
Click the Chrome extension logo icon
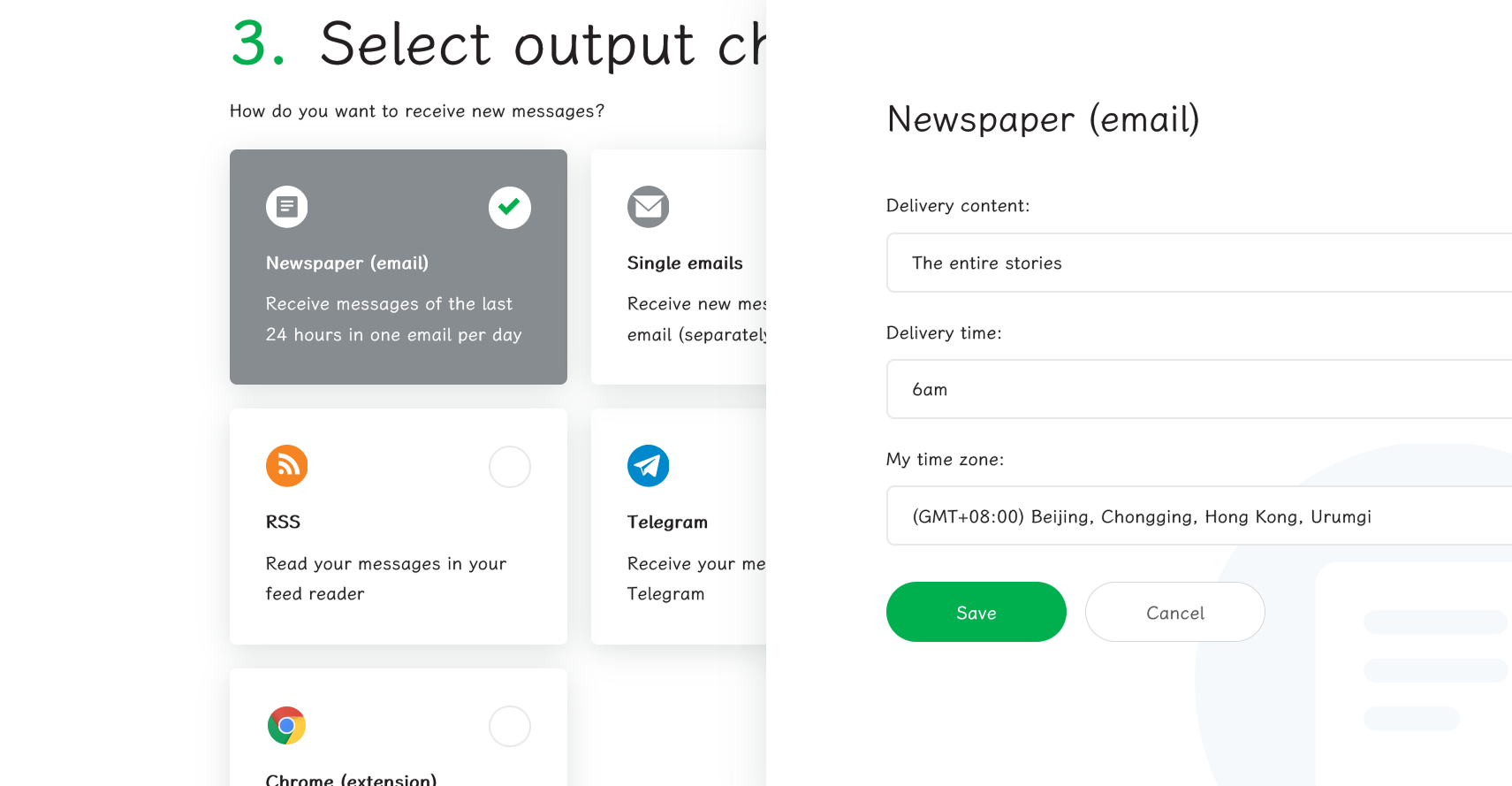point(287,725)
